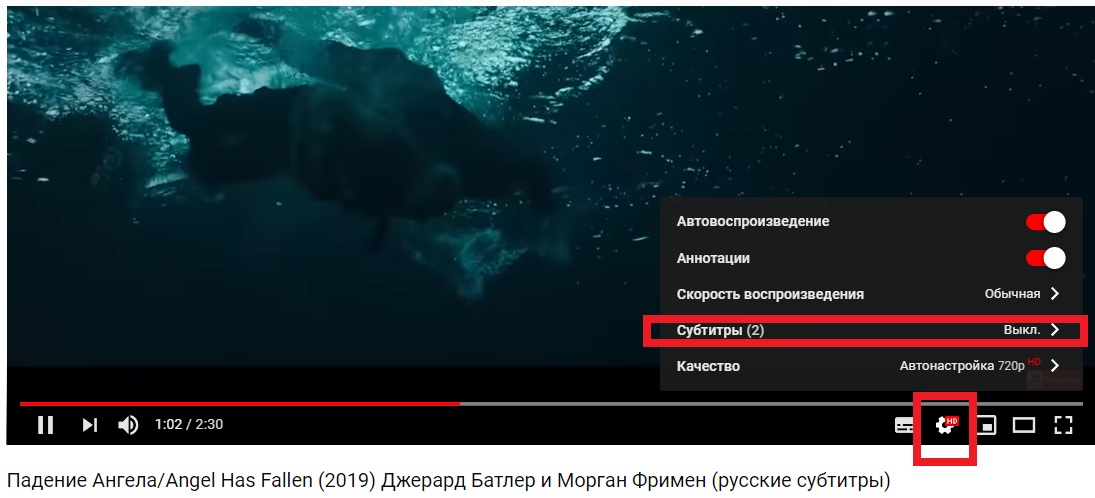Switch to miniplayer mode

click(986, 425)
